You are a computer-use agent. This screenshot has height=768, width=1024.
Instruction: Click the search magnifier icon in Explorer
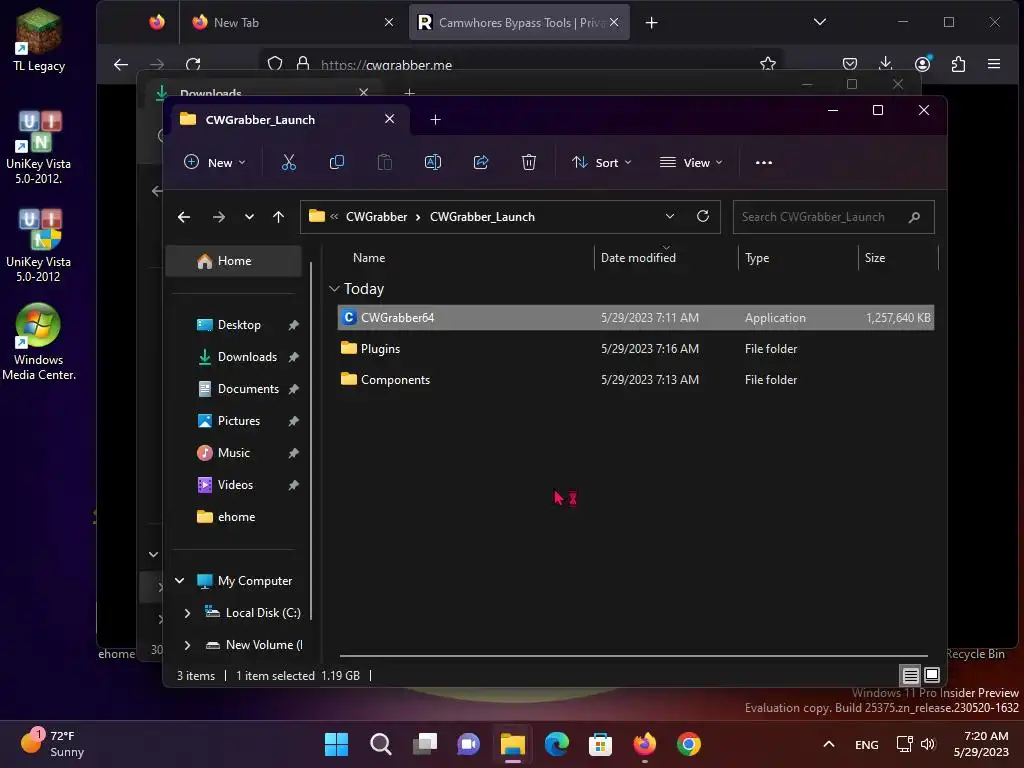click(x=914, y=217)
